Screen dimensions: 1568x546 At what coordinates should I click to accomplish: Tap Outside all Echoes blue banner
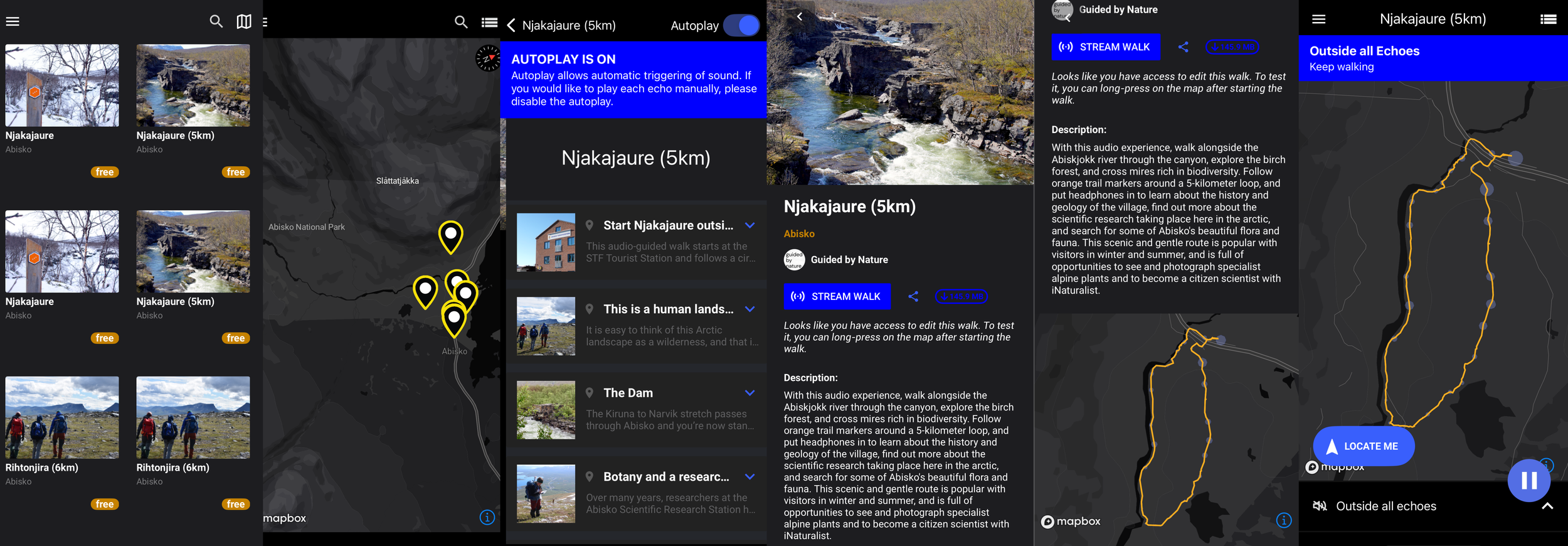click(x=1433, y=58)
